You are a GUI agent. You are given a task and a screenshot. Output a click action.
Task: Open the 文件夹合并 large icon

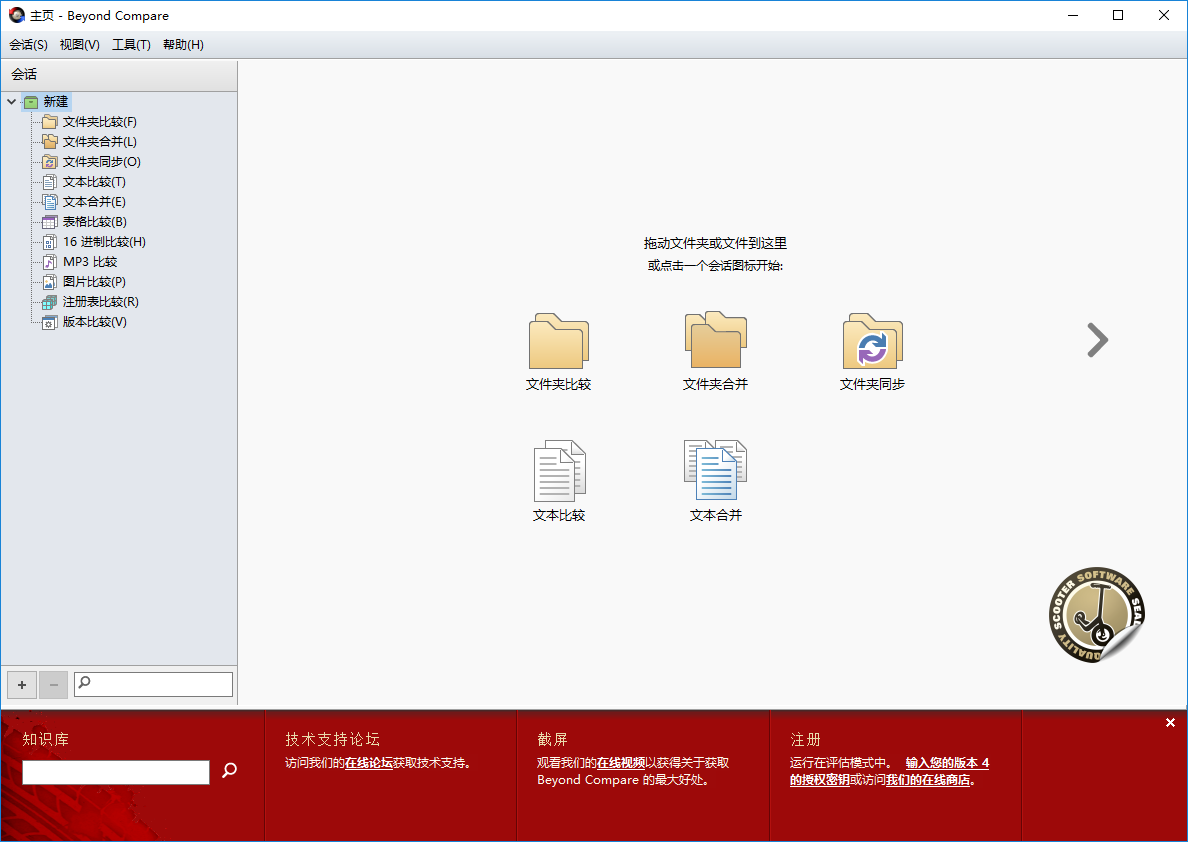pyautogui.click(x=715, y=341)
